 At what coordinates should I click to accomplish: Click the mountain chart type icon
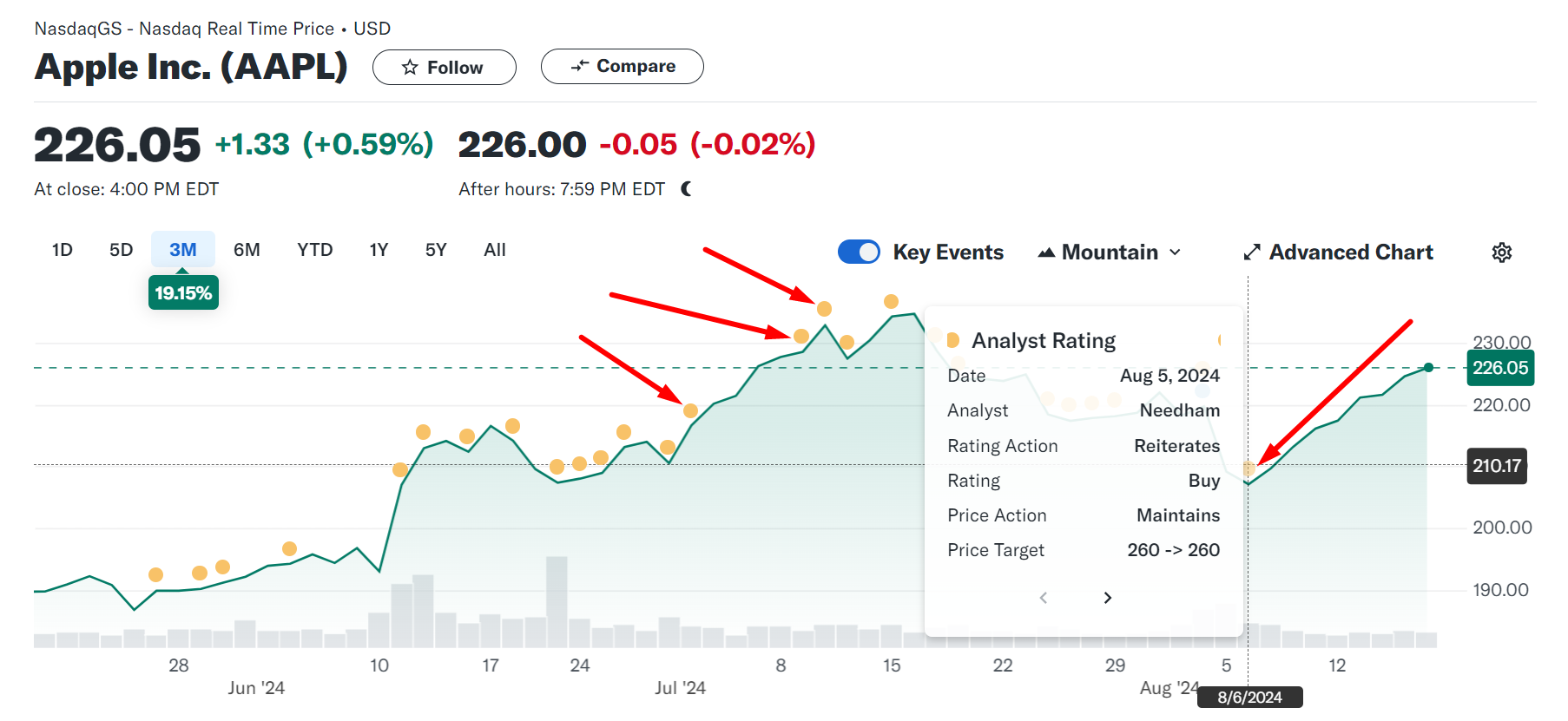tap(1046, 252)
